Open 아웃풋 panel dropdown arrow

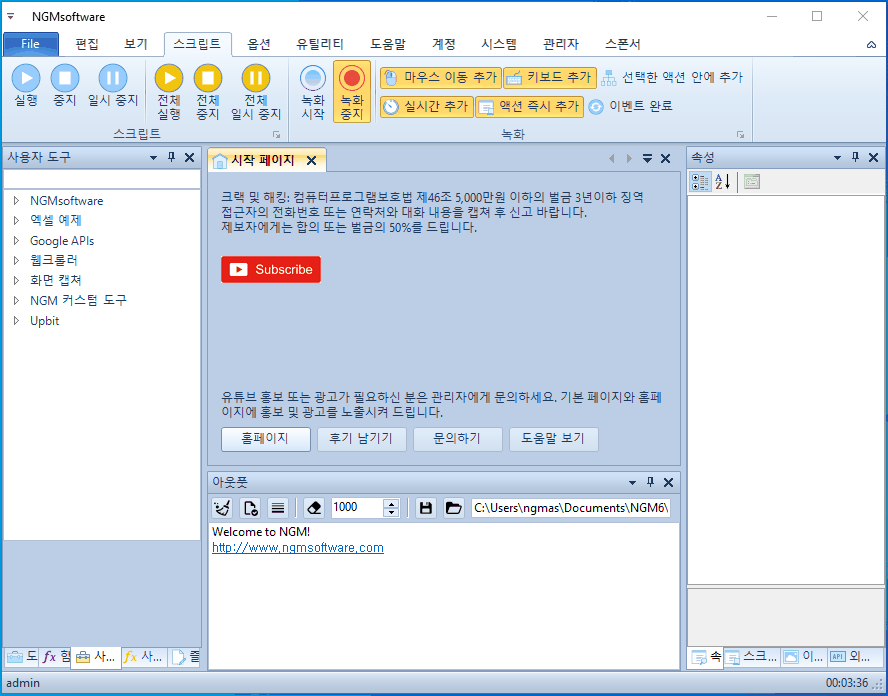[632, 482]
